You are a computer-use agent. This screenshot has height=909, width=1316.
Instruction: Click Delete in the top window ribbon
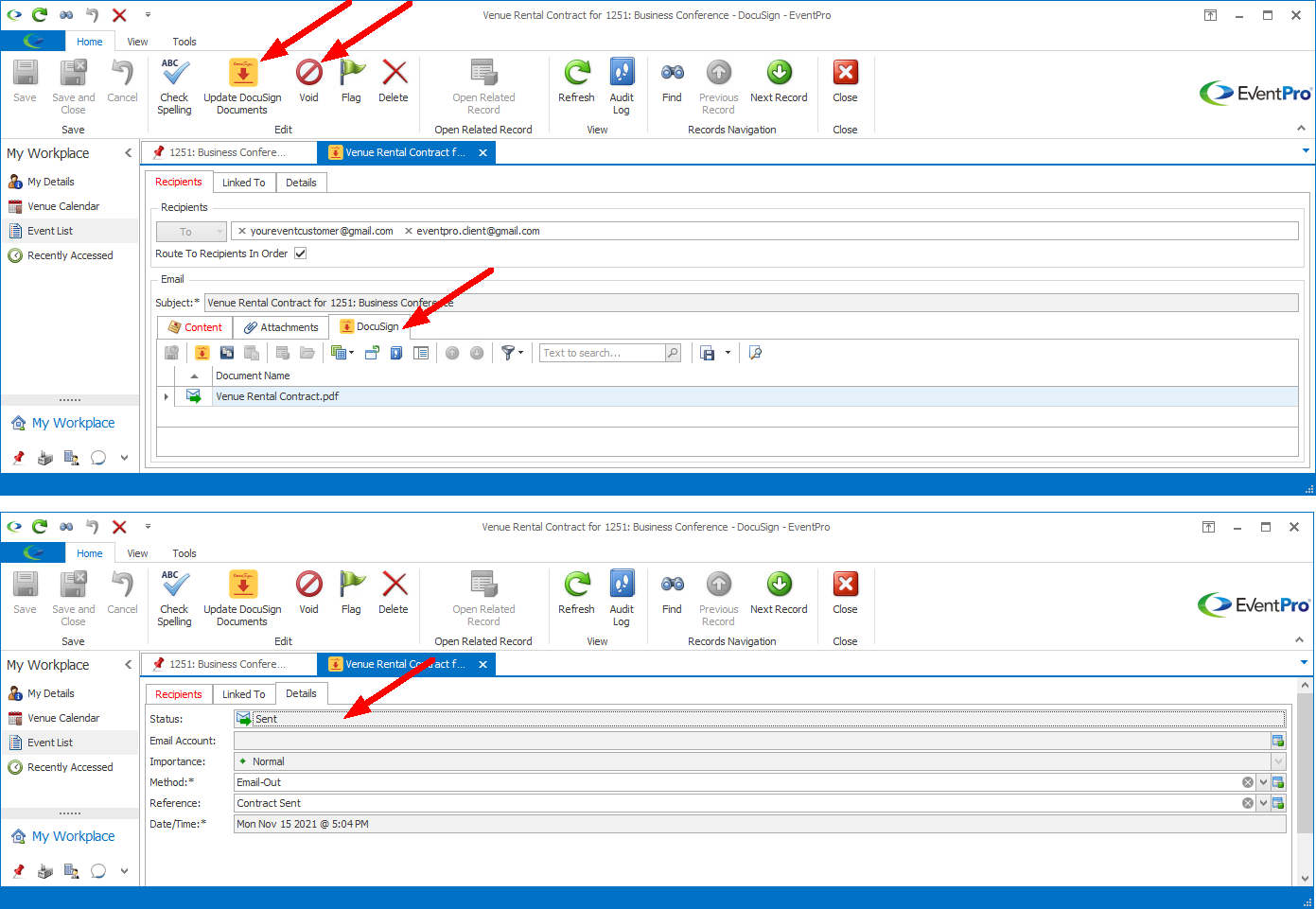click(394, 81)
